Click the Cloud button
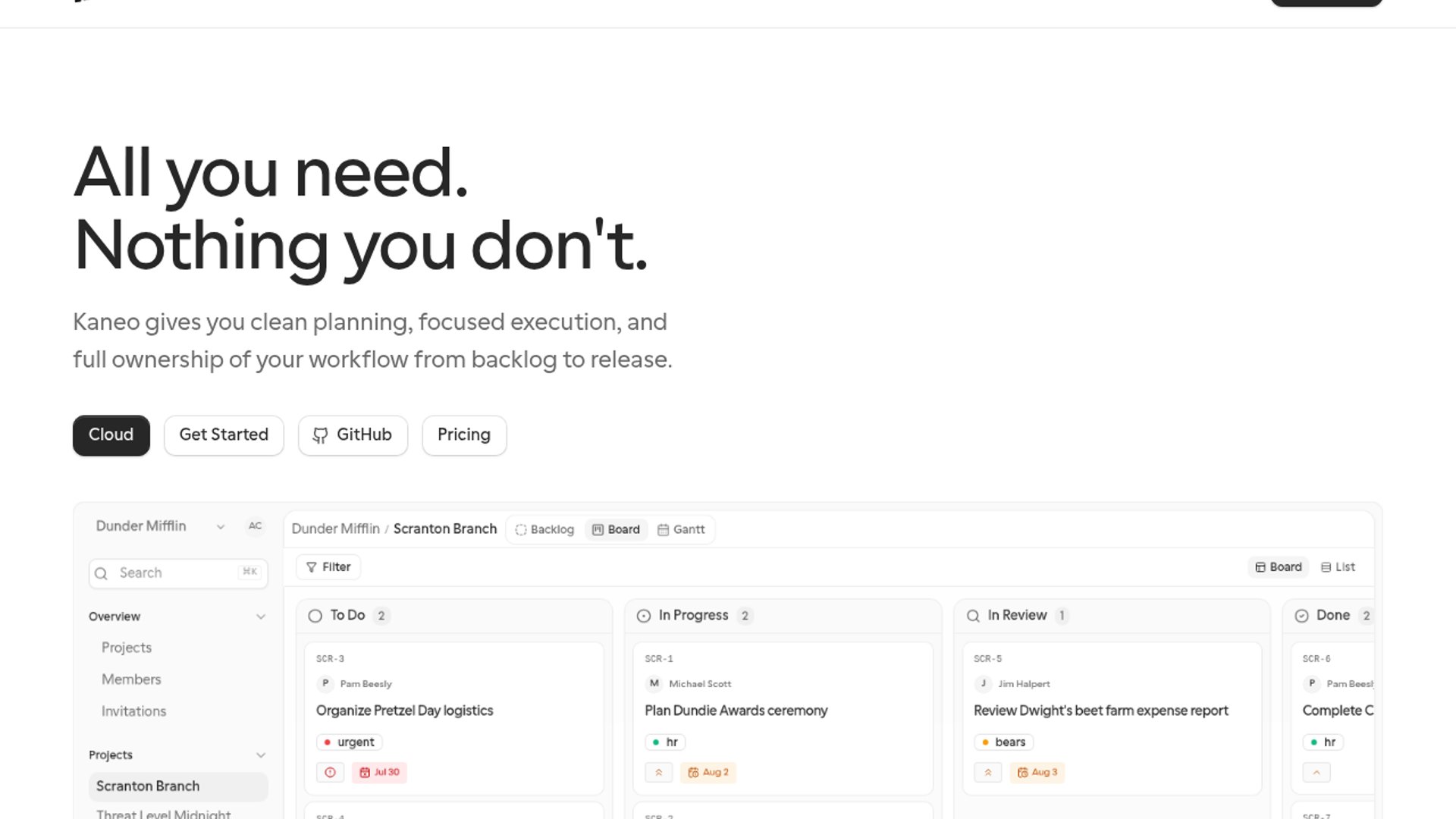1456x819 pixels. [111, 435]
